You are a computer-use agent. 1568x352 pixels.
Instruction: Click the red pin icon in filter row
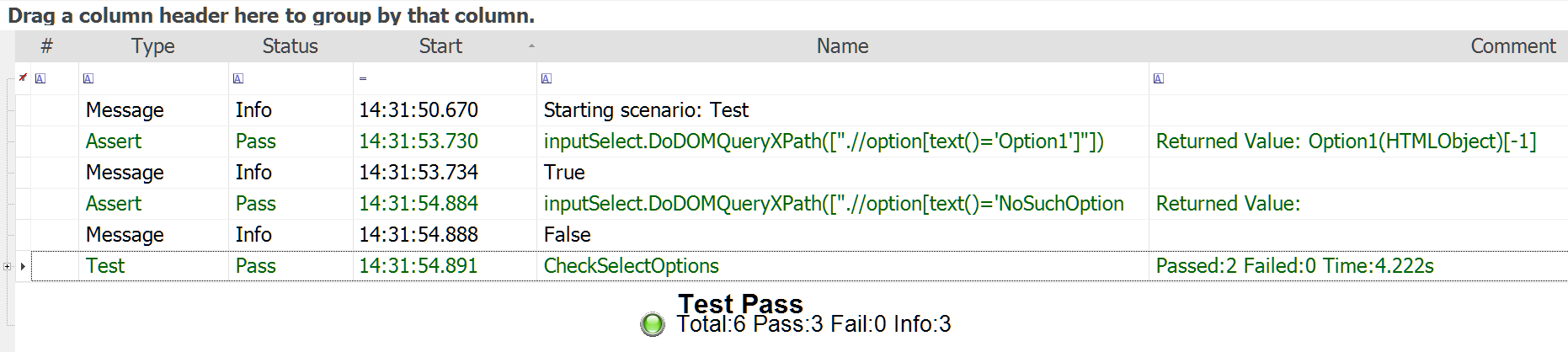(x=23, y=77)
